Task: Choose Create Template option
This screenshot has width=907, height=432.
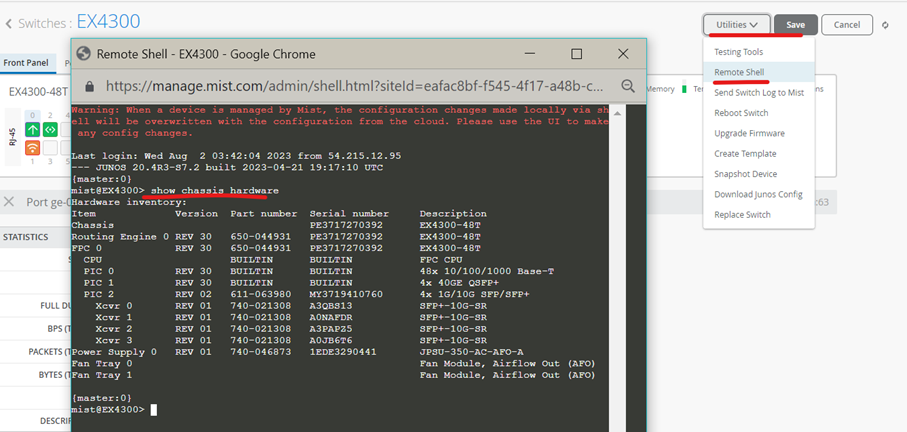Action: pyautogui.click(x=745, y=153)
